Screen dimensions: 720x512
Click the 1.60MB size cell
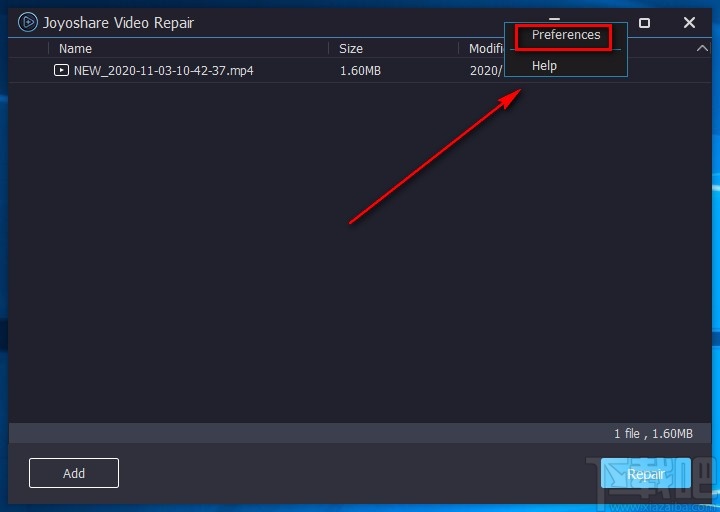coord(360,71)
